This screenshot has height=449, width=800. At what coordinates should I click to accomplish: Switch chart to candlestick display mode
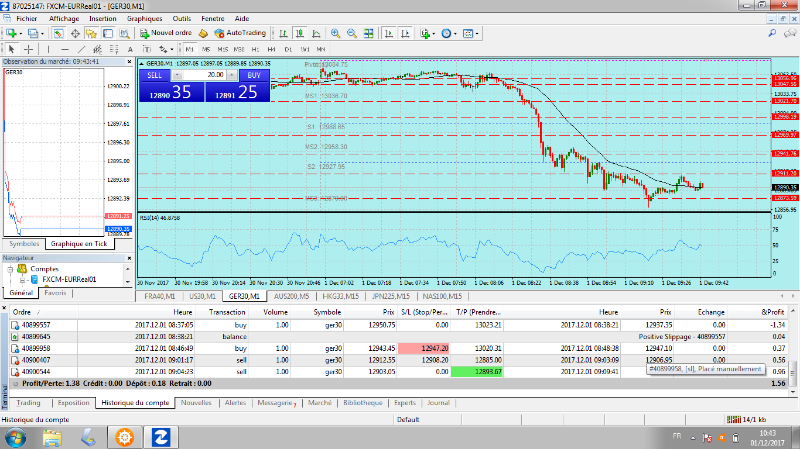tap(299, 33)
